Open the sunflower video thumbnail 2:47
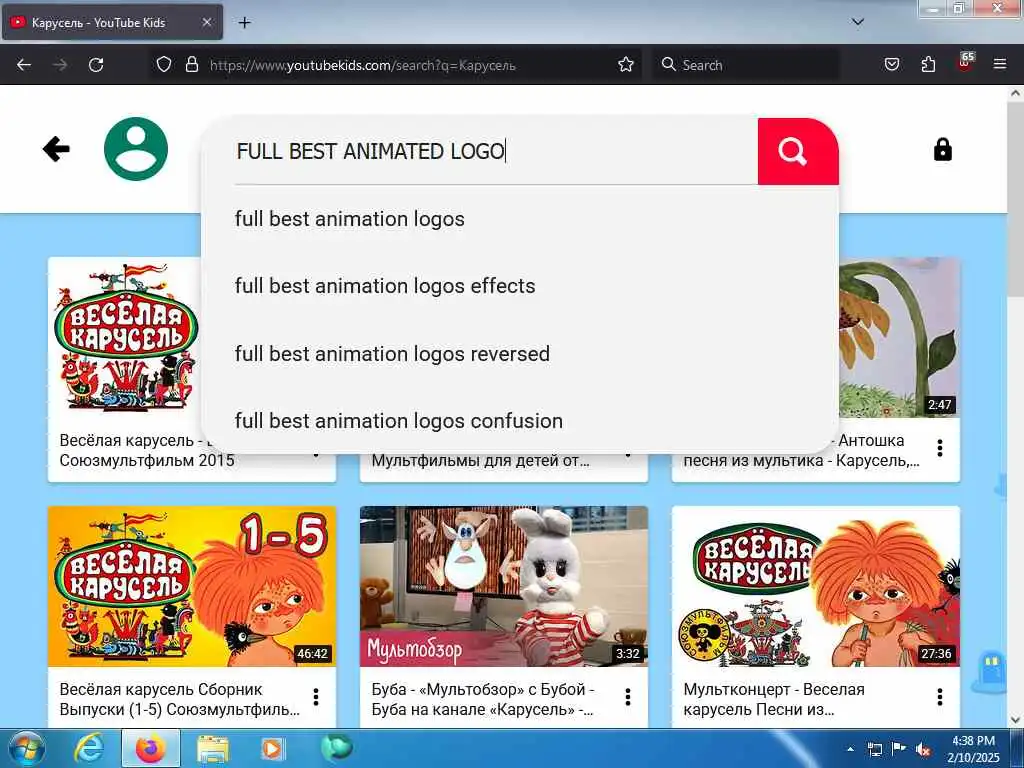The width and height of the screenshot is (1024, 768). 899,337
